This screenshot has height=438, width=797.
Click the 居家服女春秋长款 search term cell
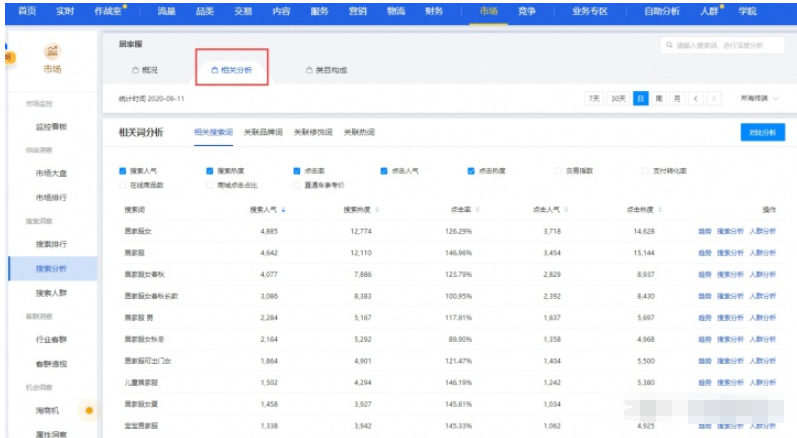pos(151,296)
